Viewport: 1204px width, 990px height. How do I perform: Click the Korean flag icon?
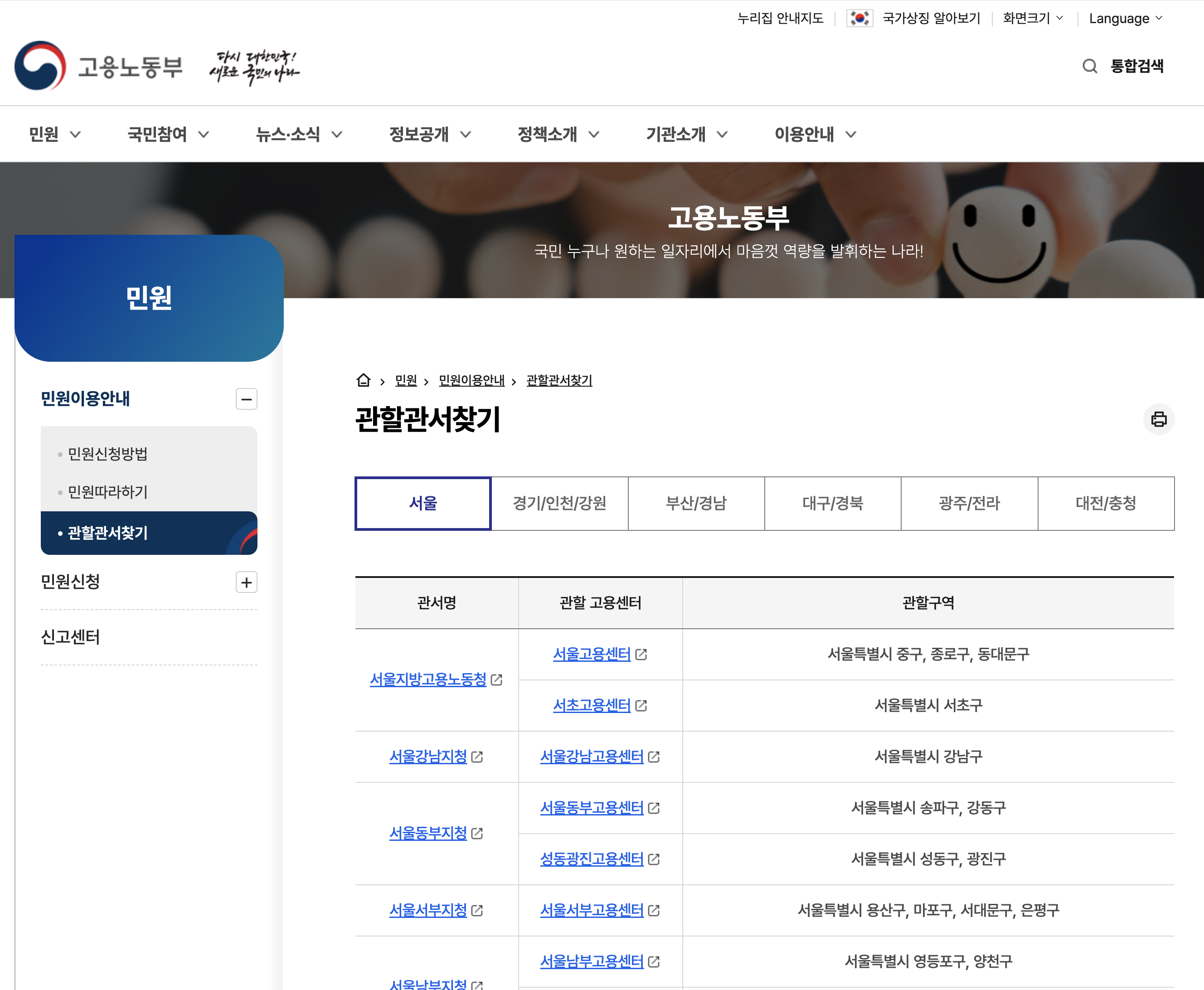[x=859, y=18]
